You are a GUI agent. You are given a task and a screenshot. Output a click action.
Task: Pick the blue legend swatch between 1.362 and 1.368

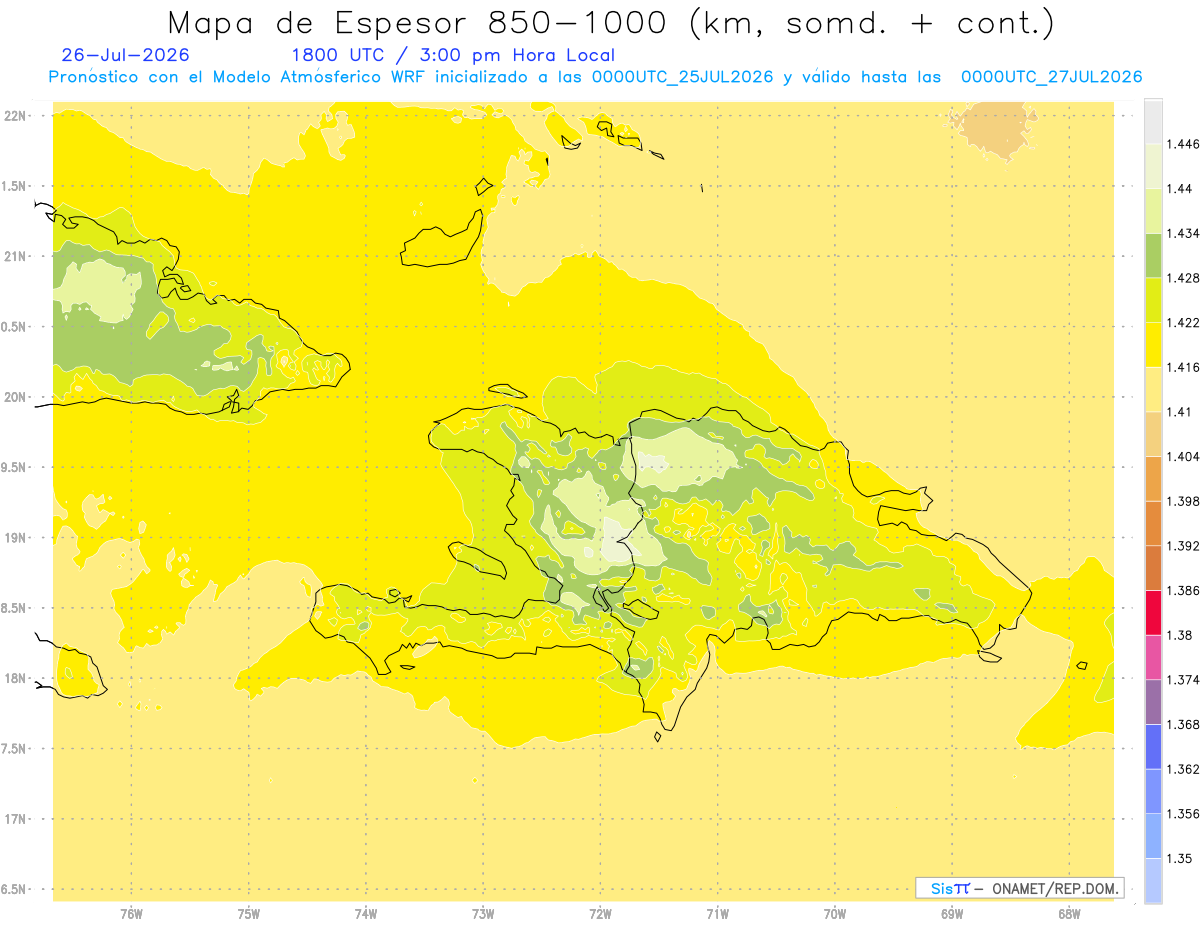tap(1153, 747)
